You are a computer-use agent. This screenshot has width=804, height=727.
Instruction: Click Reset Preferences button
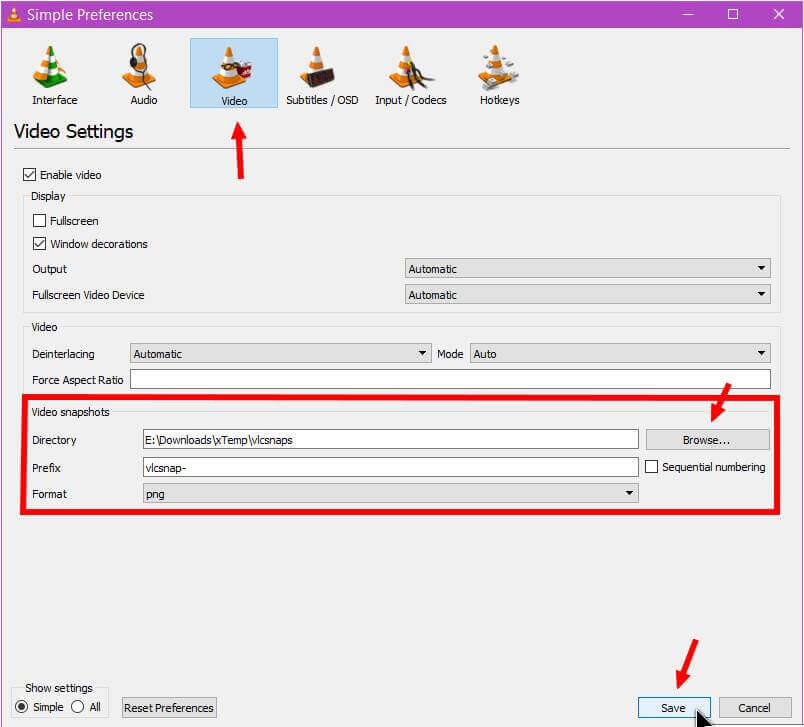click(x=169, y=708)
